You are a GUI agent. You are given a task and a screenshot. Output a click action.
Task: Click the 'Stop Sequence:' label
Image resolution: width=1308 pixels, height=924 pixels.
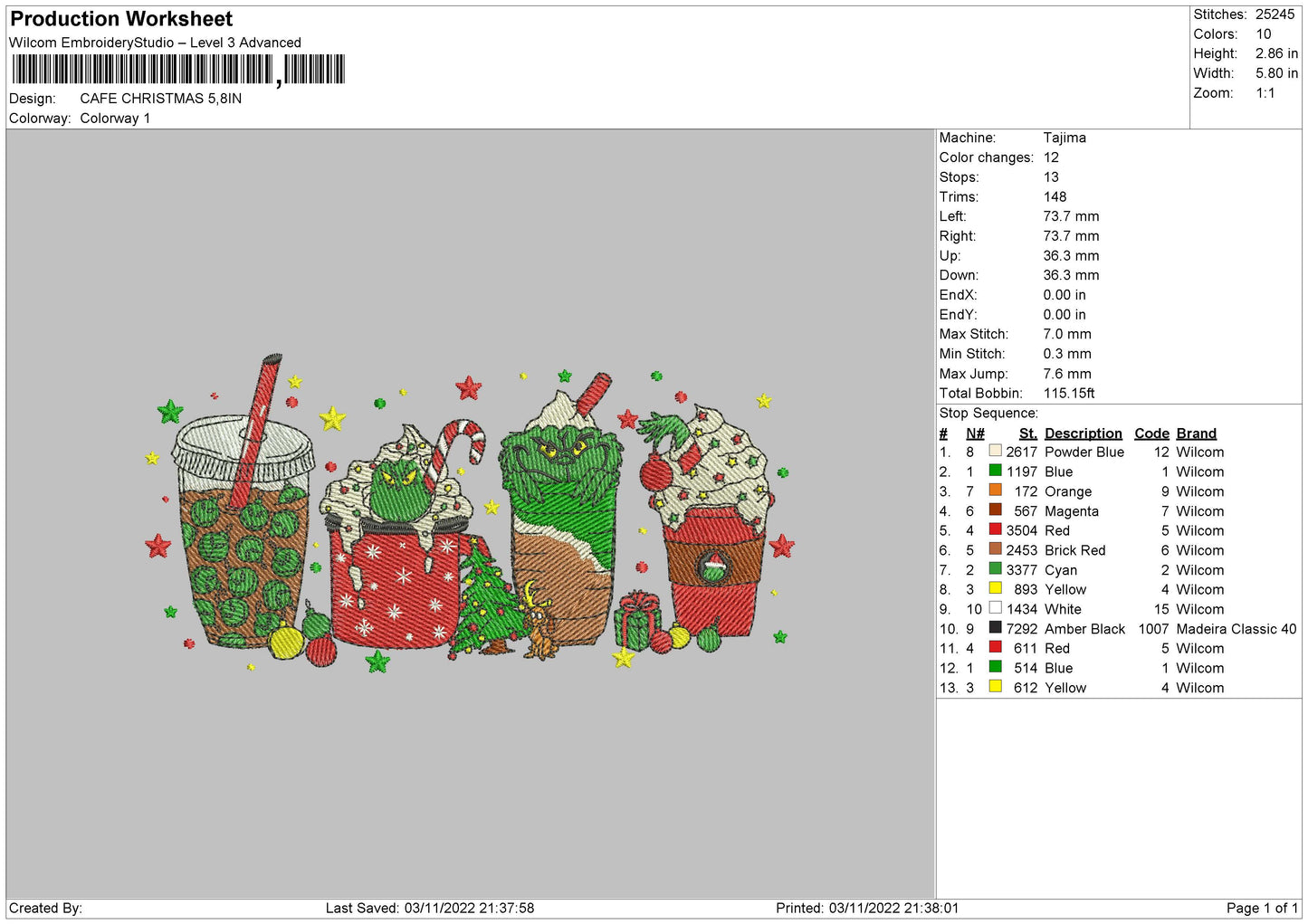[988, 413]
